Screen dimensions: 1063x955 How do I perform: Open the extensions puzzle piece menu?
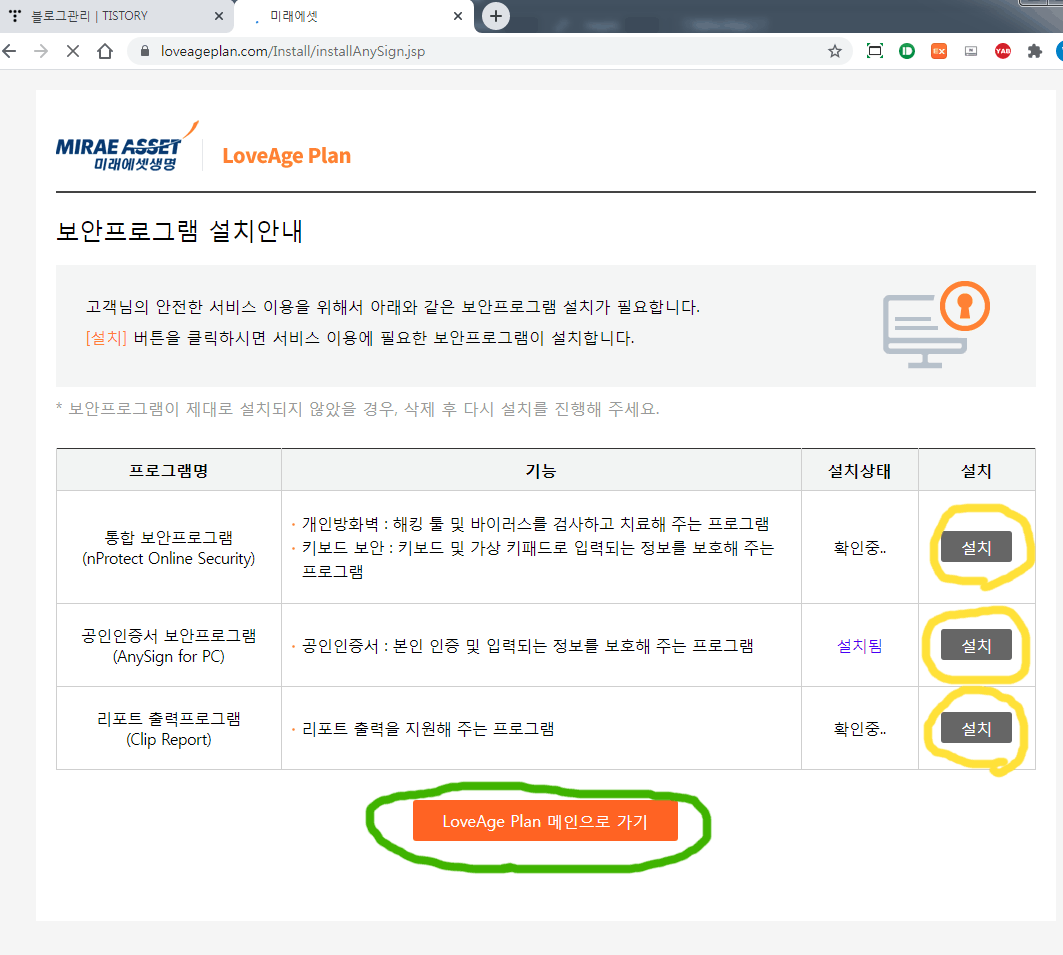[1035, 51]
